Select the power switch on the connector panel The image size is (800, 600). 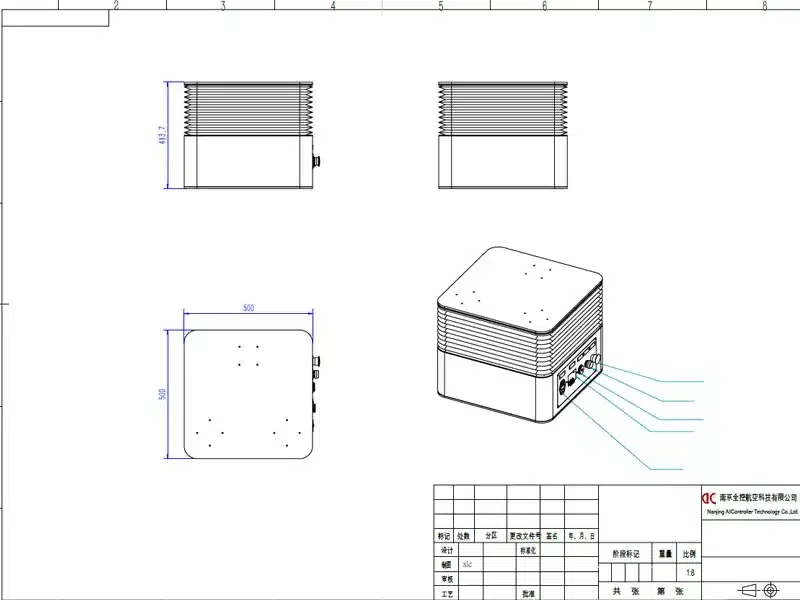[x=580, y=368]
